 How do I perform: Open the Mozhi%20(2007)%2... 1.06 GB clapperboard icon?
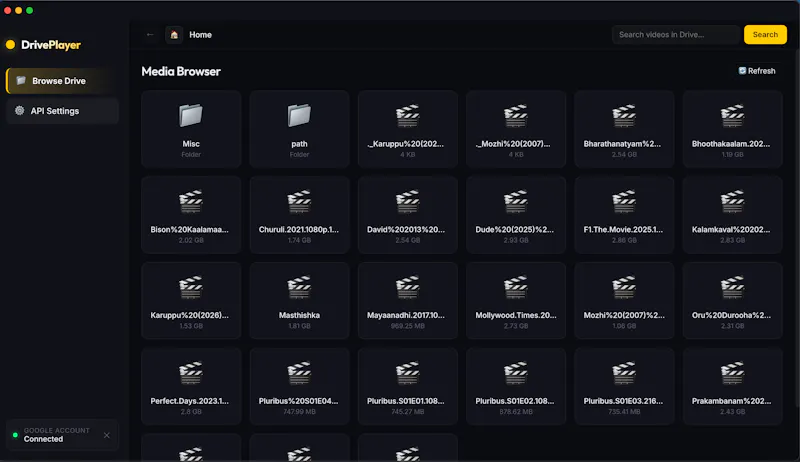pyautogui.click(x=624, y=287)
